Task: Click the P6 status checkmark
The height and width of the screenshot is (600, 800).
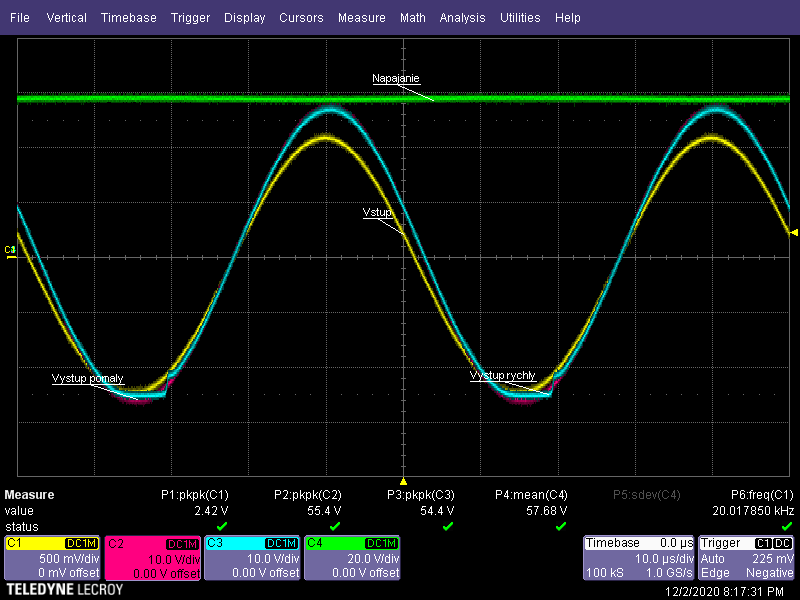Action: (x=787, y=526)
